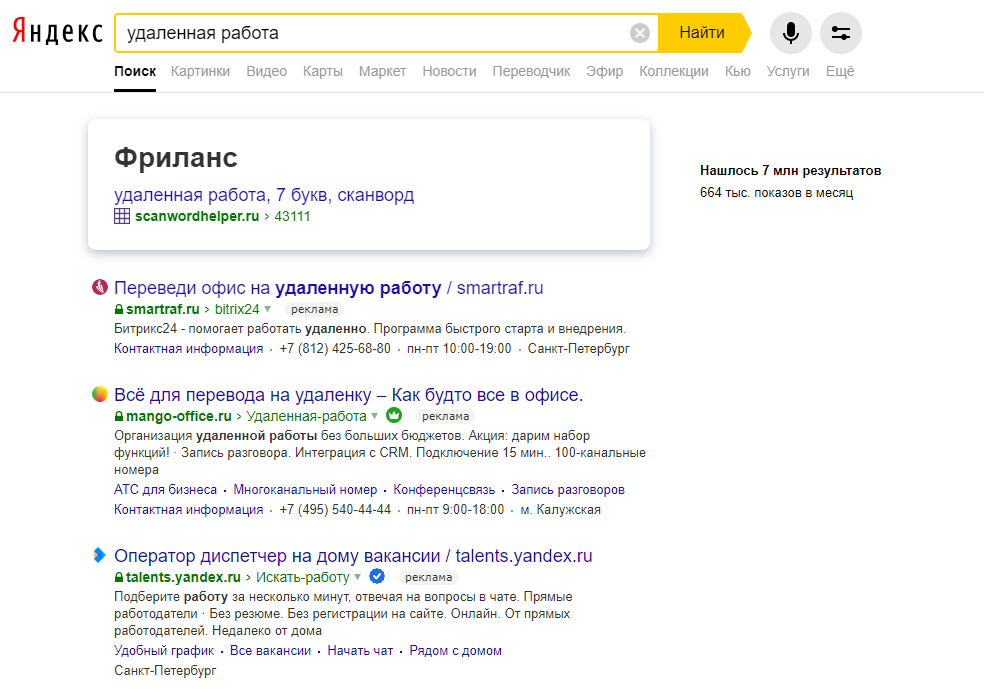Screen dimensions: 984x689
Task: Click the blue verified checkmark on the talents.yandex.ru result
Action: (377, 576)
